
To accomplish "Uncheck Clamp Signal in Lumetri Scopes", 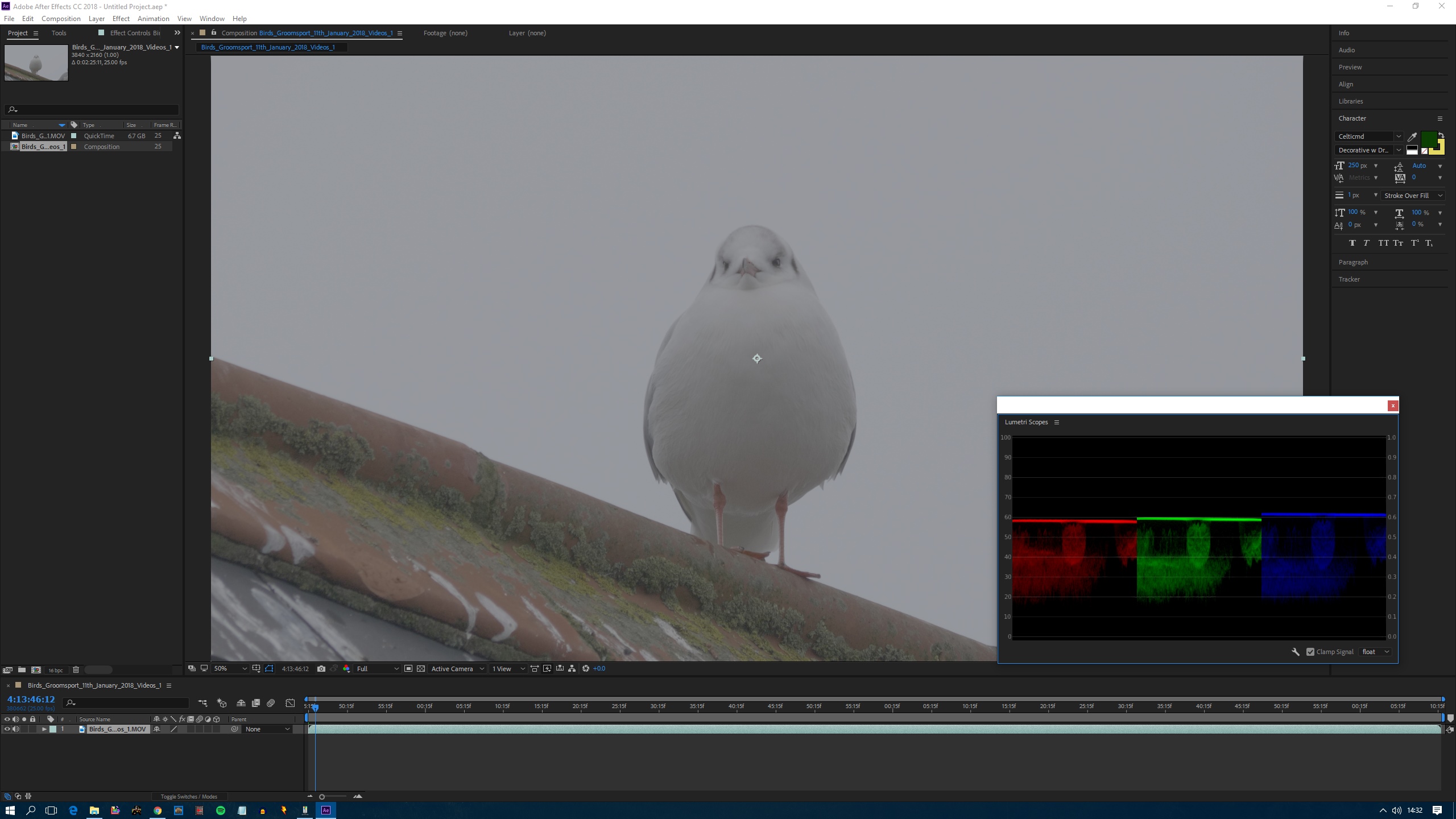I will (1310, 652).
